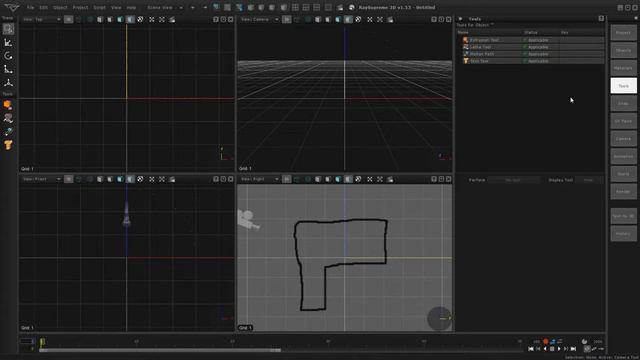Select the Move transform tool
The image size is (640, 360).
8,42
